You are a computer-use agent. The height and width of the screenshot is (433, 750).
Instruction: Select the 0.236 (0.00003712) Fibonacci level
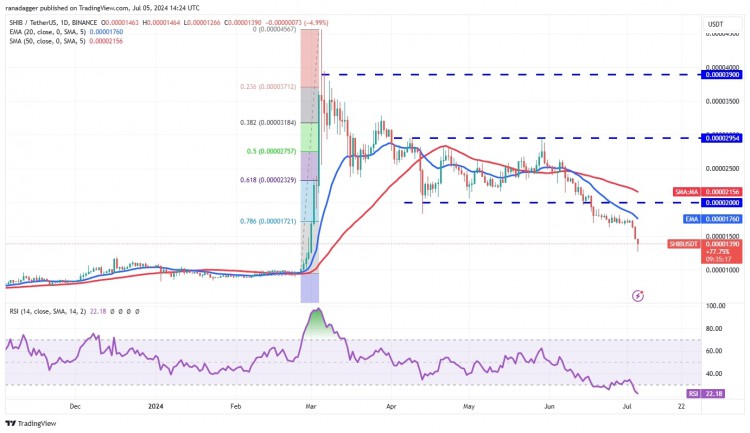click(x=268, y=87)
